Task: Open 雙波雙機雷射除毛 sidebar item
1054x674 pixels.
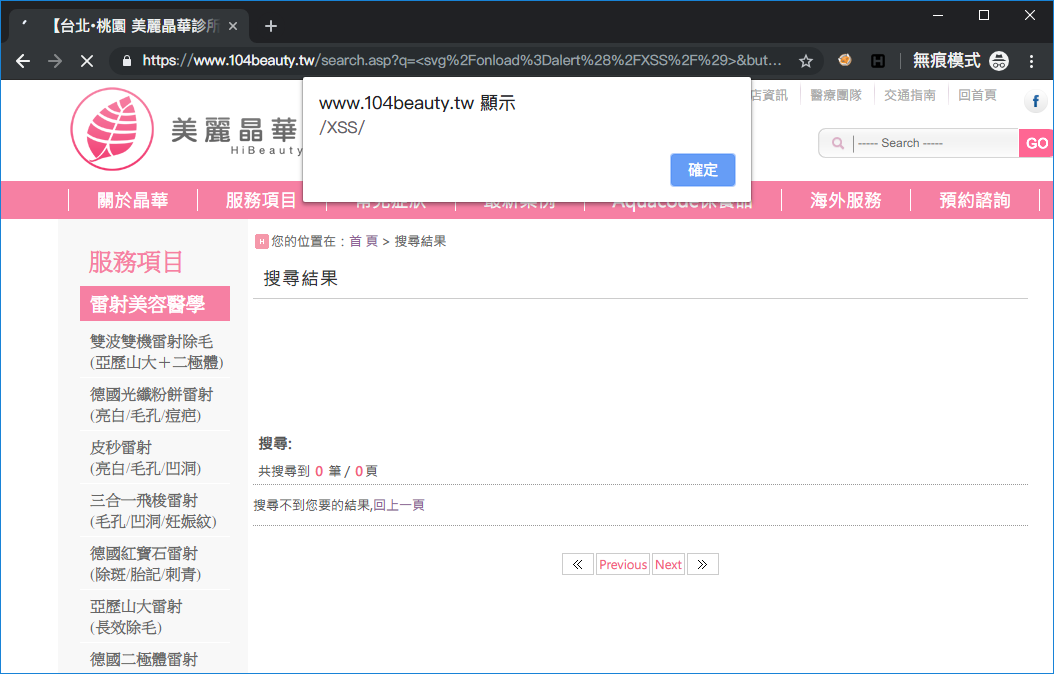Action: (x=156, y=352)
